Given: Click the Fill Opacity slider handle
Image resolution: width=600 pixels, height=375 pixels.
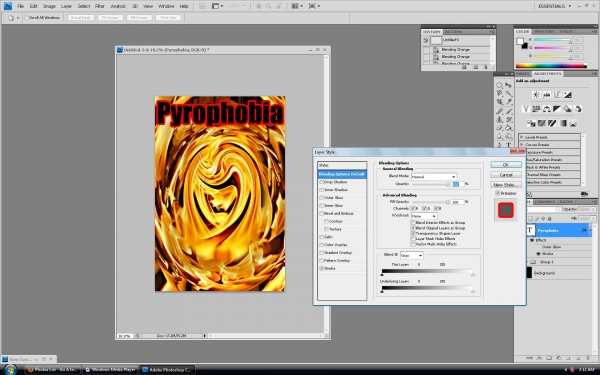Looking at the screenshot, I should click(447, 202).
